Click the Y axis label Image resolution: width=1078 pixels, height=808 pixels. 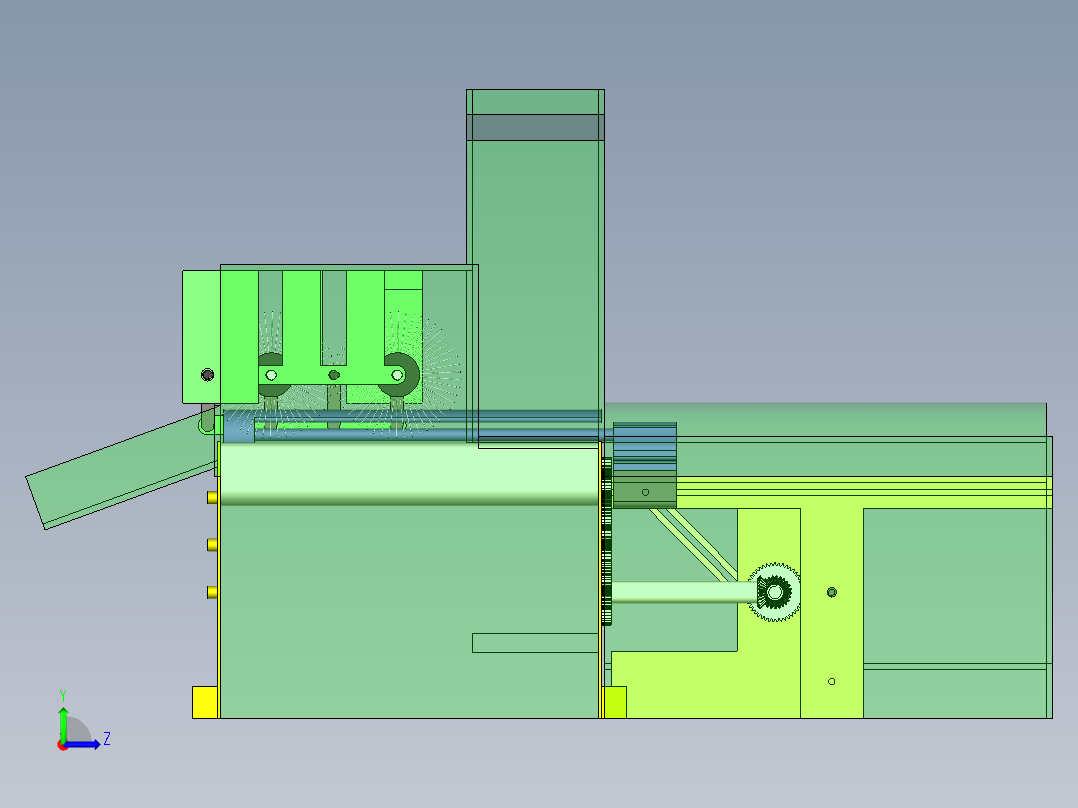63,695
